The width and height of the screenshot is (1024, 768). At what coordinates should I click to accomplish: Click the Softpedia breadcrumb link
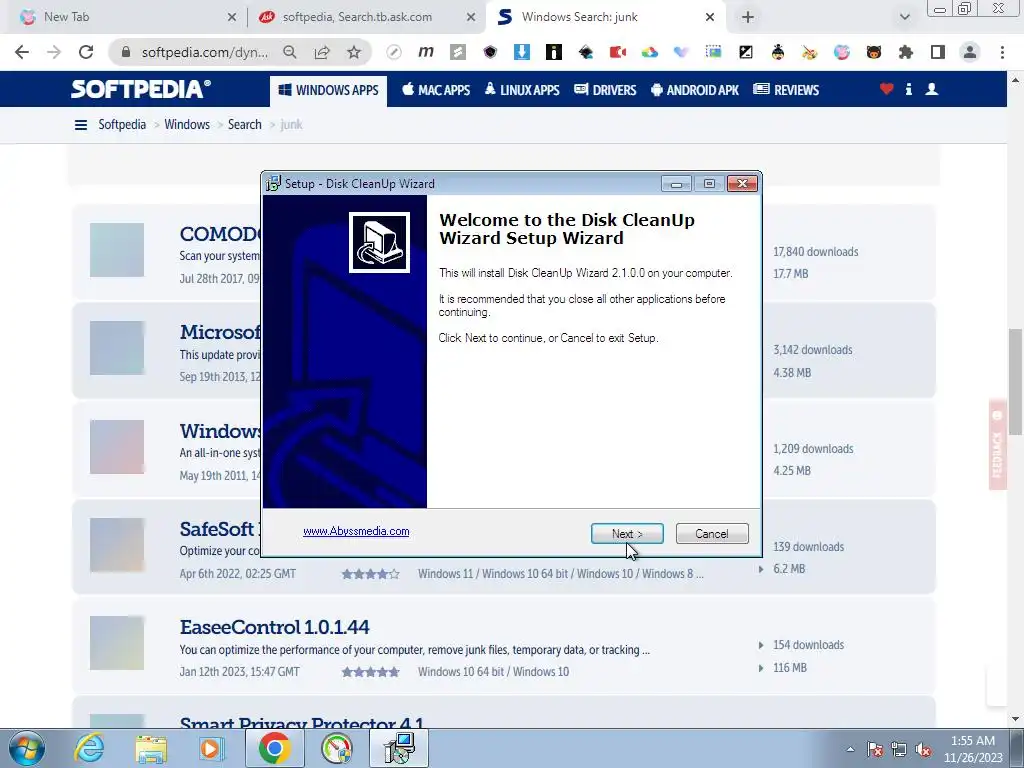pyautogui.click(x=122, y=125)
